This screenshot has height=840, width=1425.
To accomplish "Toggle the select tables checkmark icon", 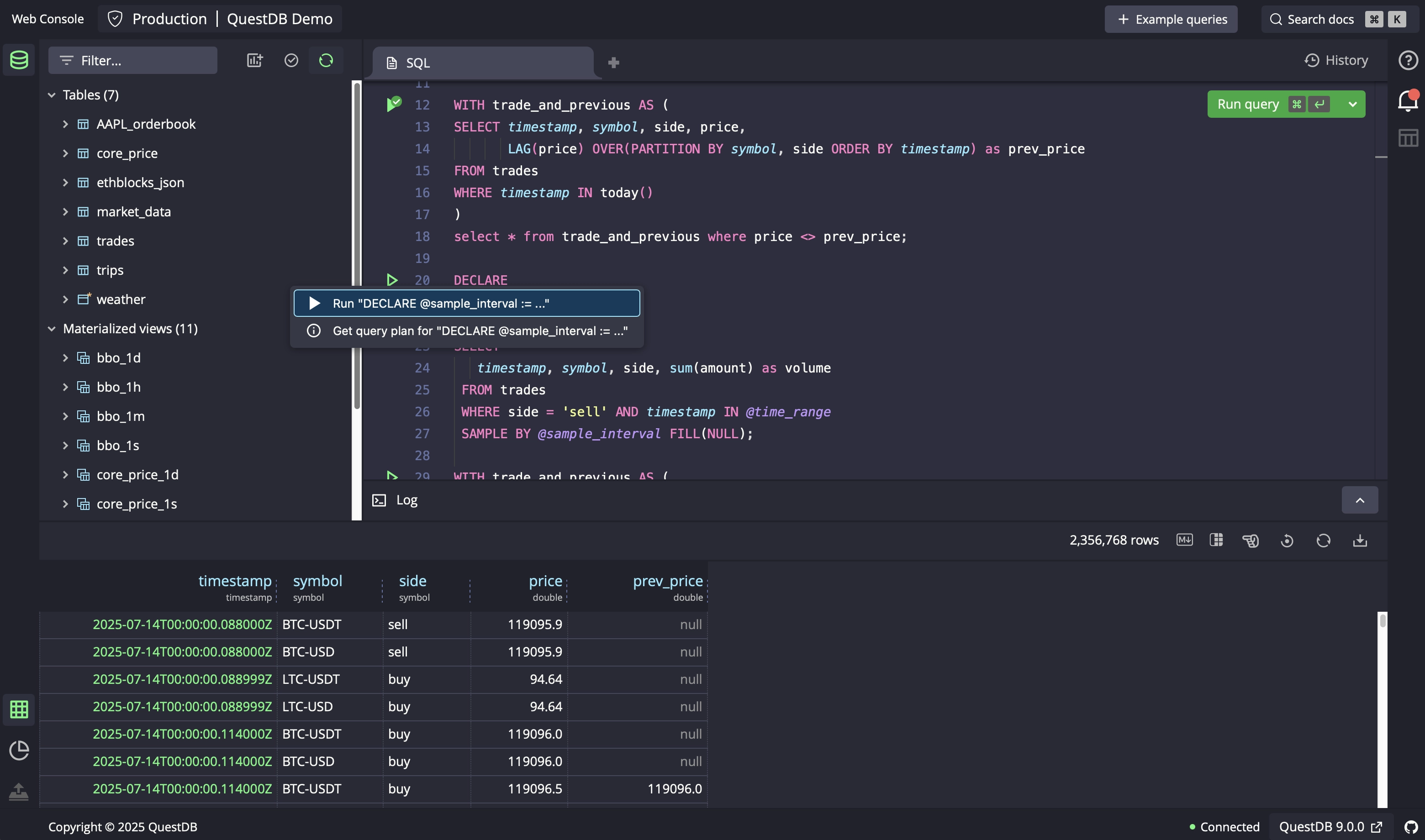I will [x=291, y=60].
